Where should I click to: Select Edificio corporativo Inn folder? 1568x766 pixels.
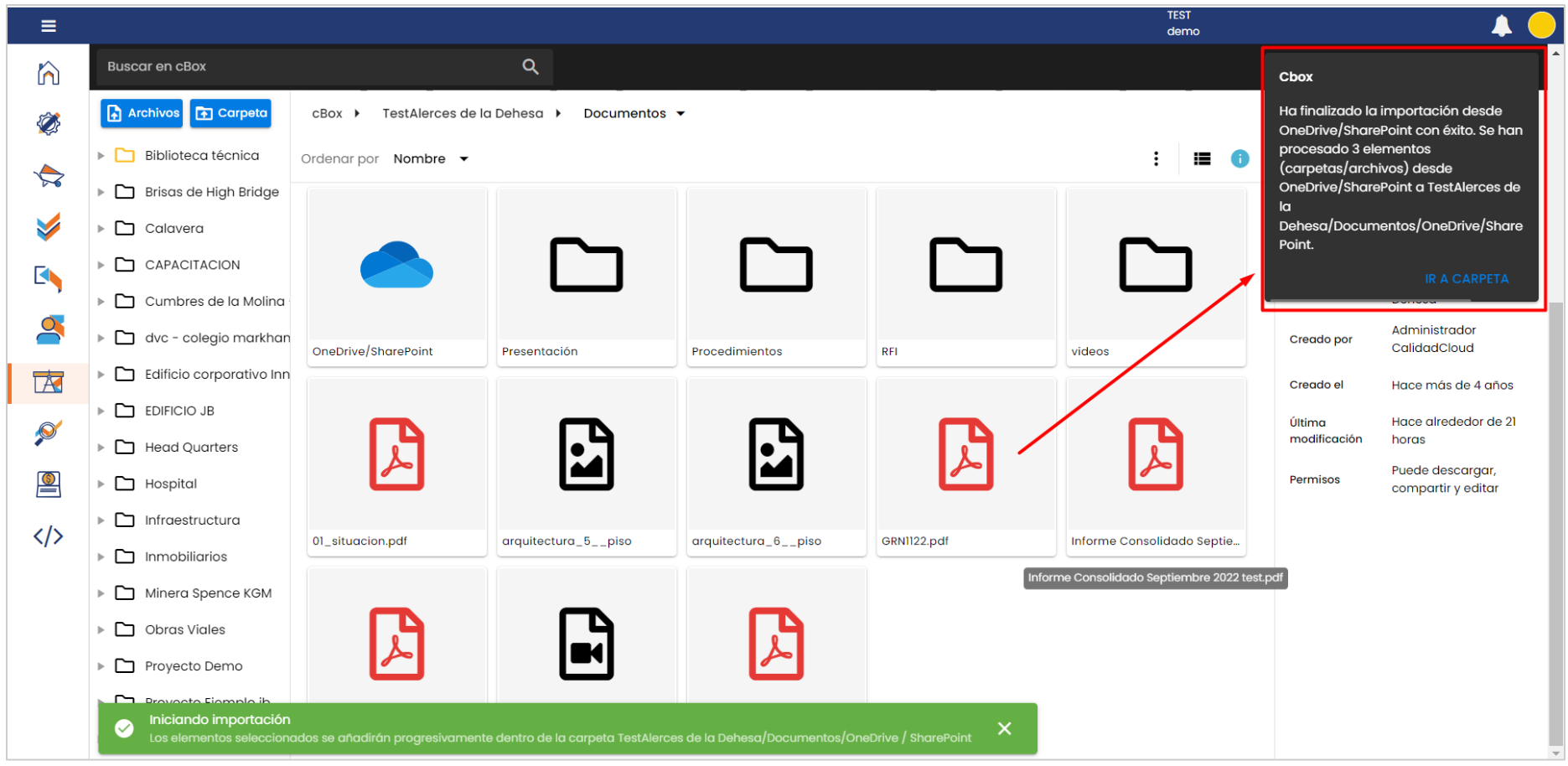[202, 374]
